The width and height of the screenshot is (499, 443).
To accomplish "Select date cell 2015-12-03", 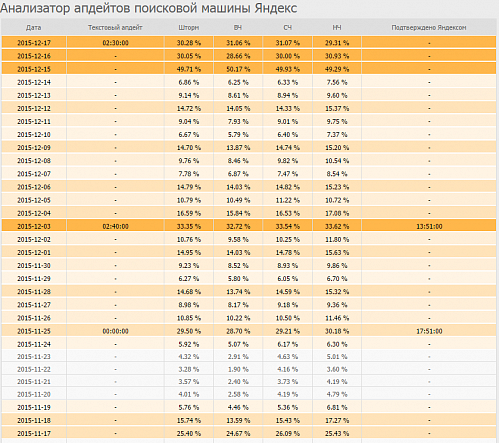I will [x=34, y=226].
